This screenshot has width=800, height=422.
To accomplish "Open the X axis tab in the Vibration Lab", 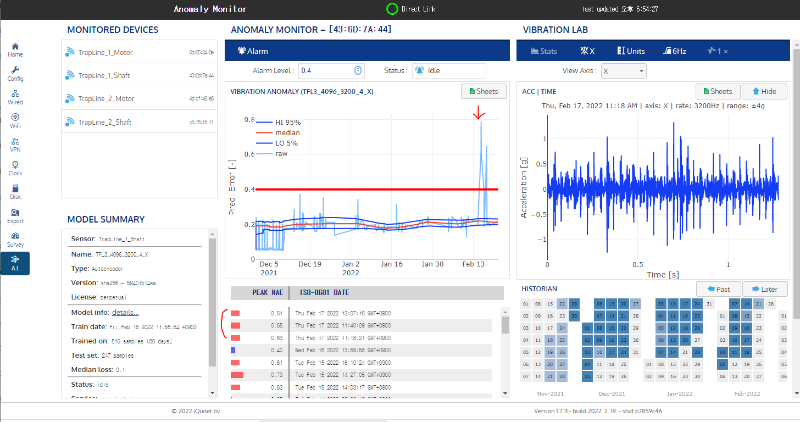I will pos(587,51).
